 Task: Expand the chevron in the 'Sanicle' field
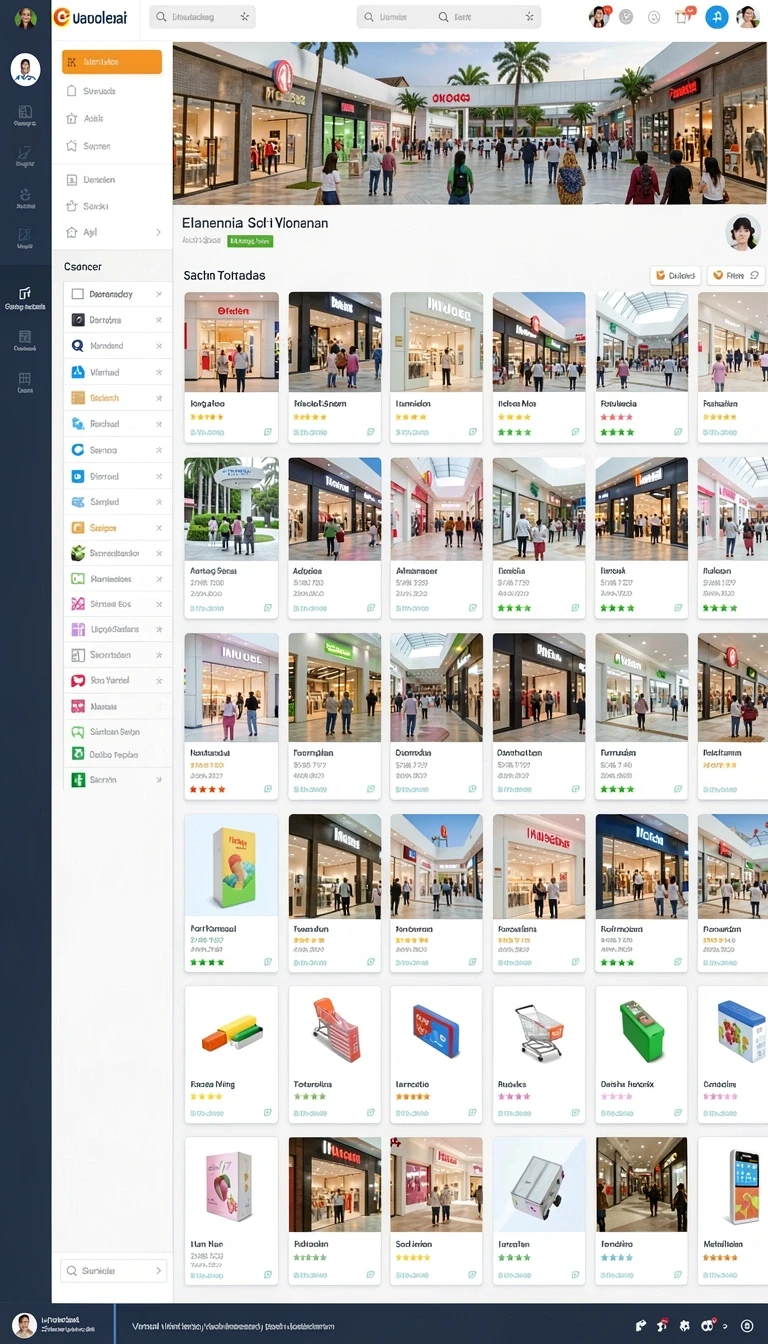click(158, 1271)
